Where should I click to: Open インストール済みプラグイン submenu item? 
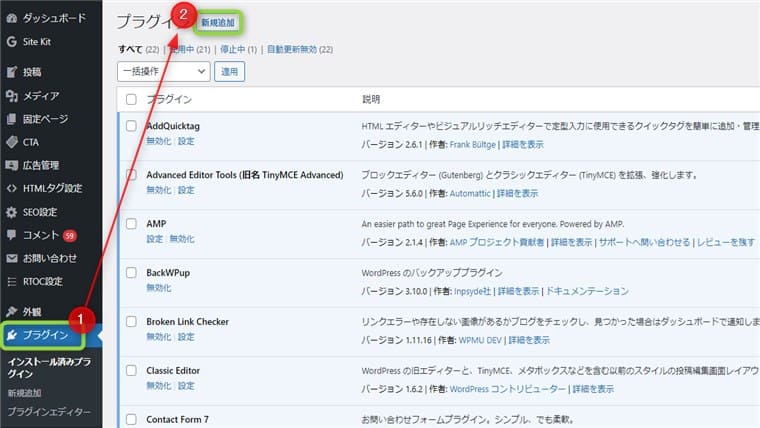(49, 368)
